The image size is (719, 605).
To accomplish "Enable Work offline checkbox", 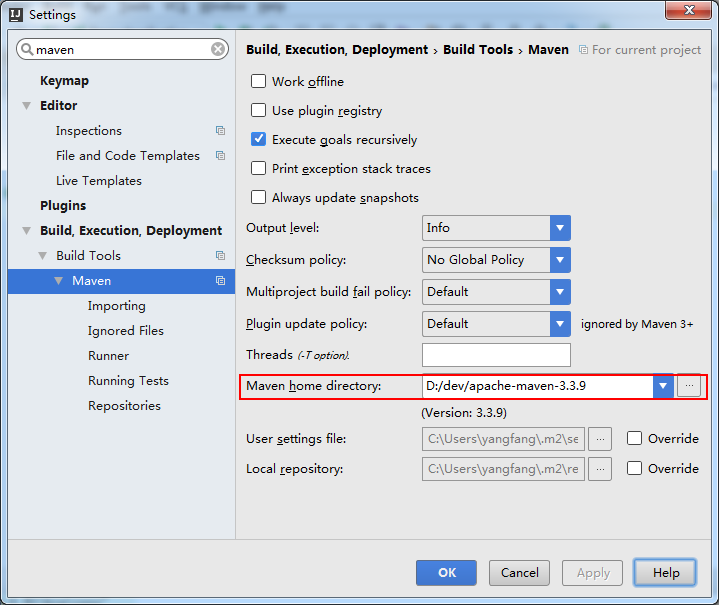I will click(x=258, y=81).
